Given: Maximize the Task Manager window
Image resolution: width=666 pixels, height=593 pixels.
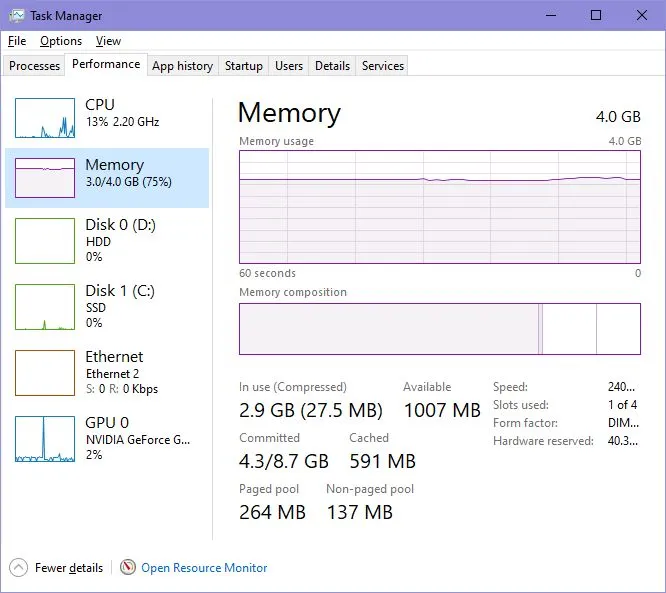Looking at the screenshot, I should tap(596, 15).
